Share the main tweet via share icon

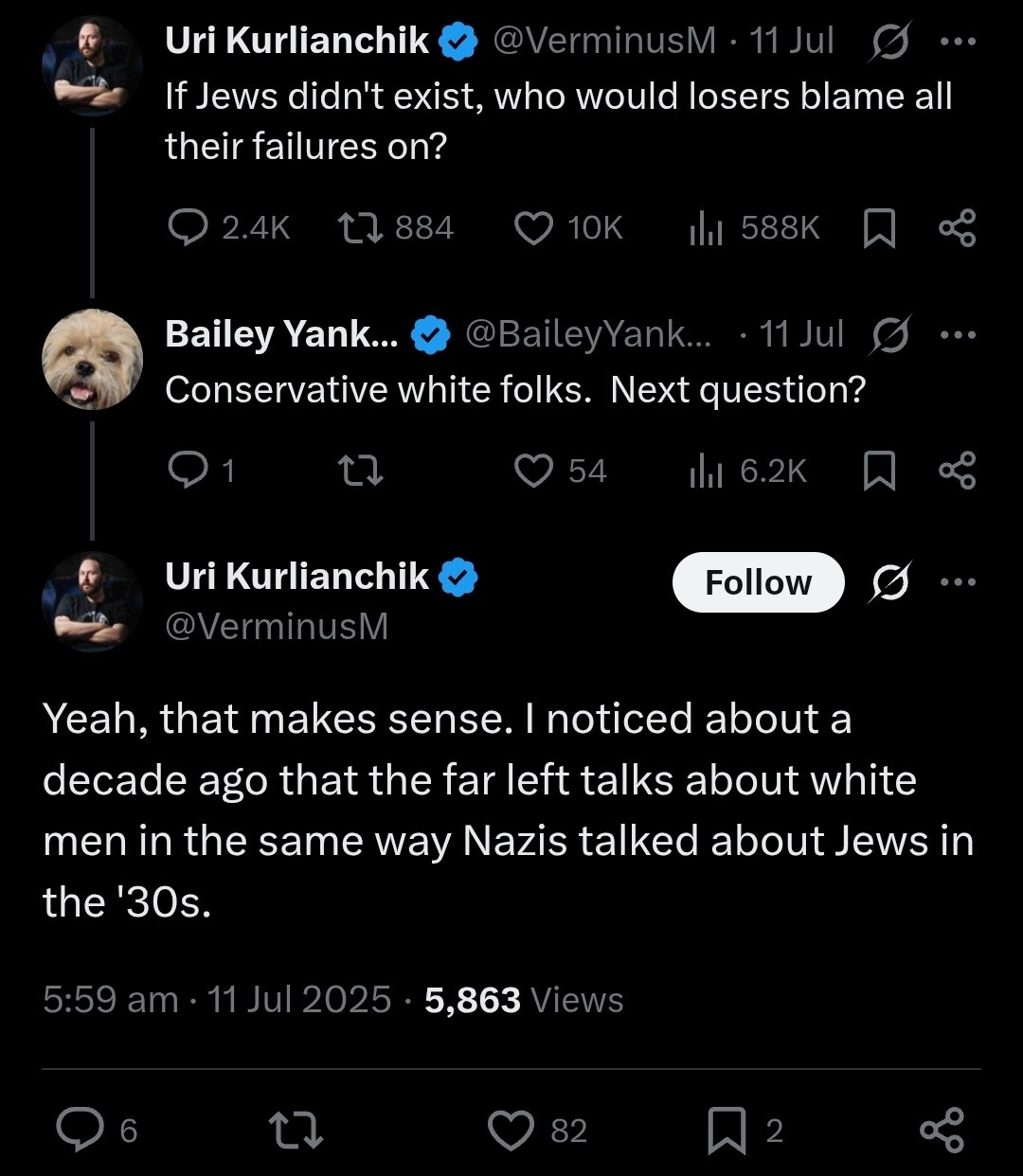pos(942,1131)
